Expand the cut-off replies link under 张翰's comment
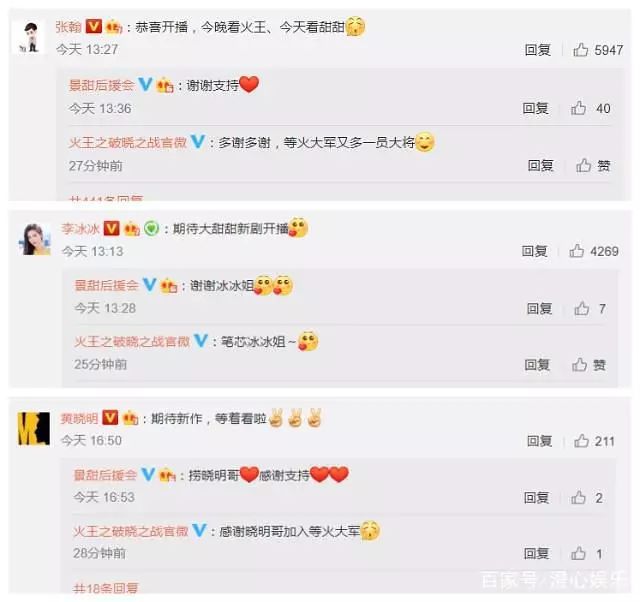 (x=106, y=198)
